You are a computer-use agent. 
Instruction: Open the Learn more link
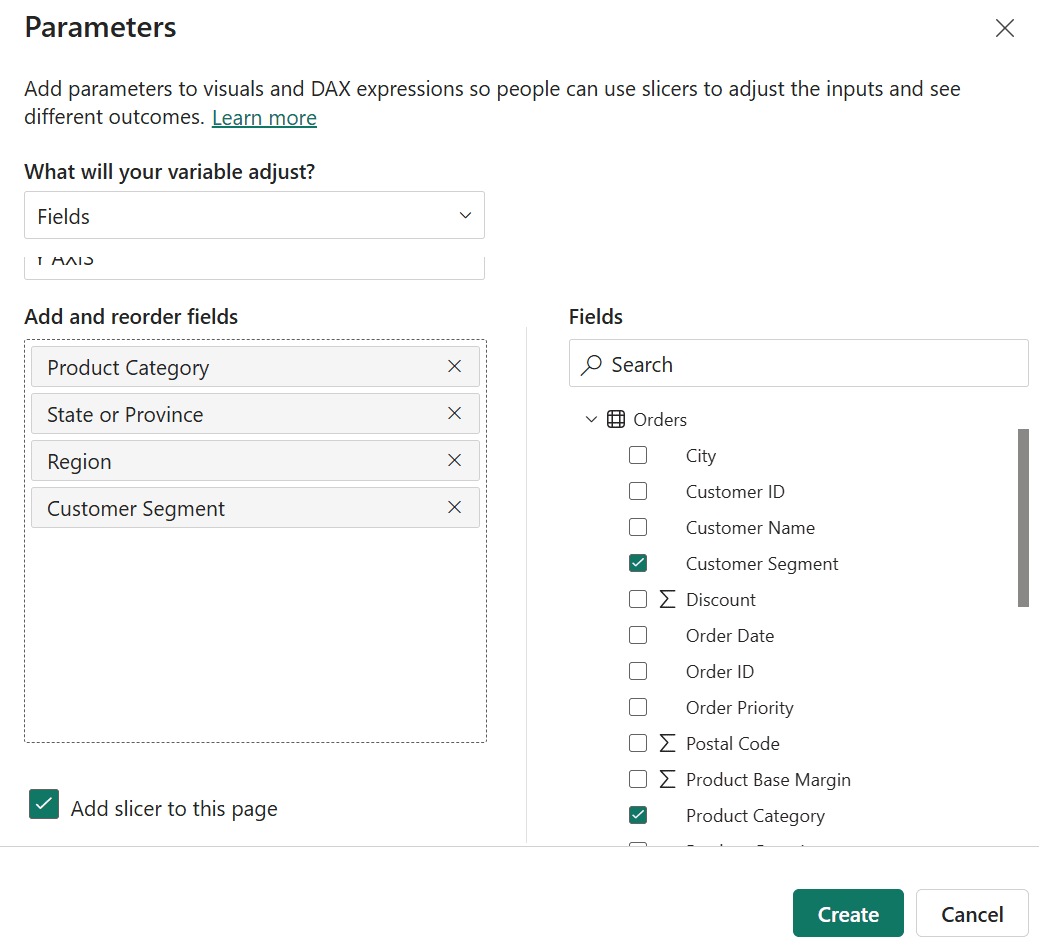264,118
